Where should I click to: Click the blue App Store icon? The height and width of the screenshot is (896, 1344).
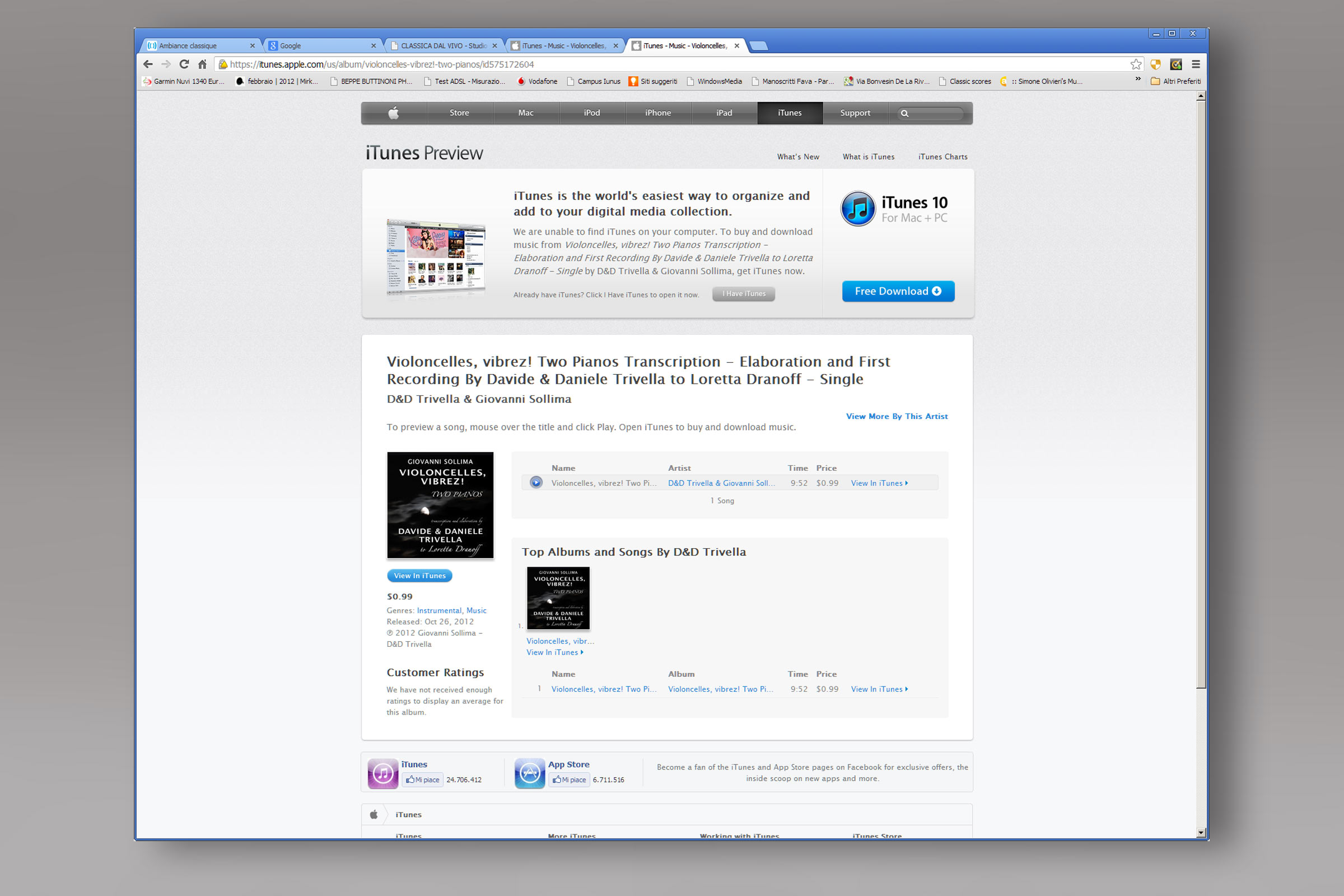coord(530,773)
